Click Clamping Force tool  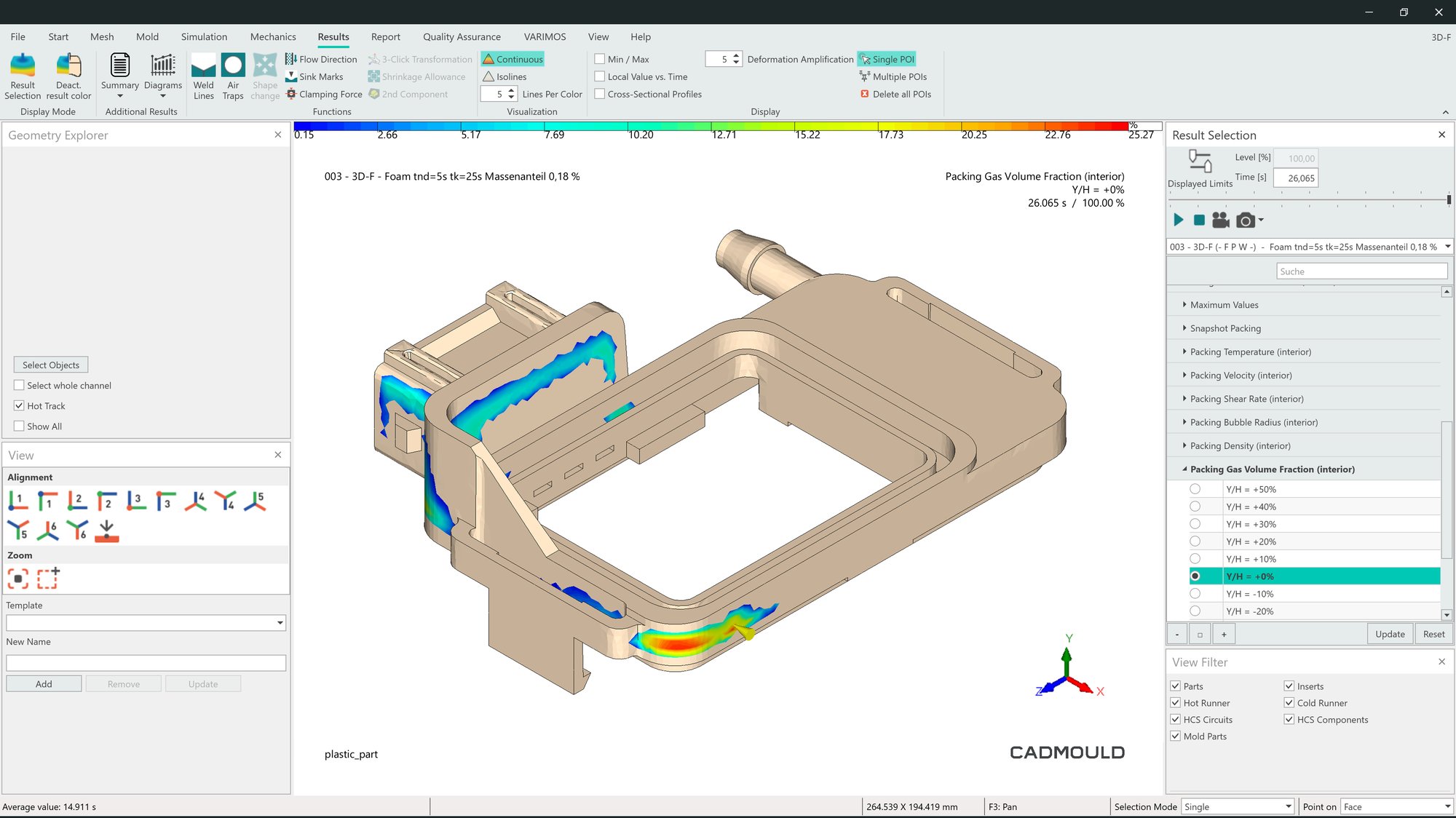[x=330, y=94]
